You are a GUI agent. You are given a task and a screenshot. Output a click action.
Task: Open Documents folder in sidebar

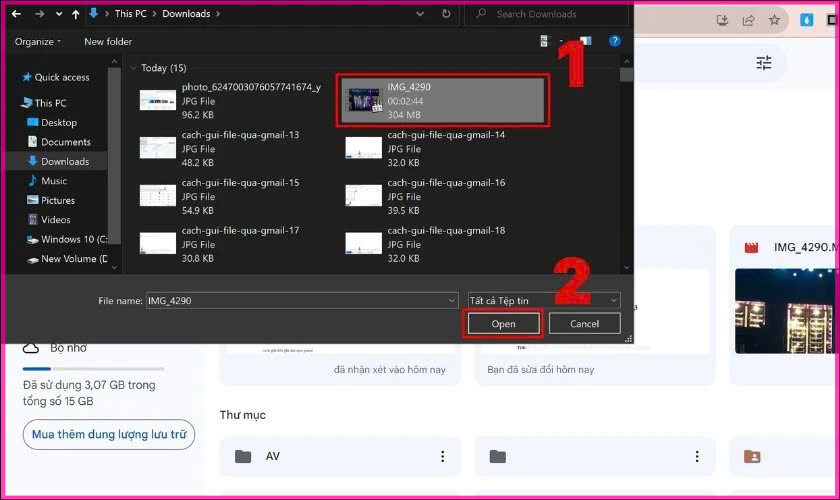(59, 142)
